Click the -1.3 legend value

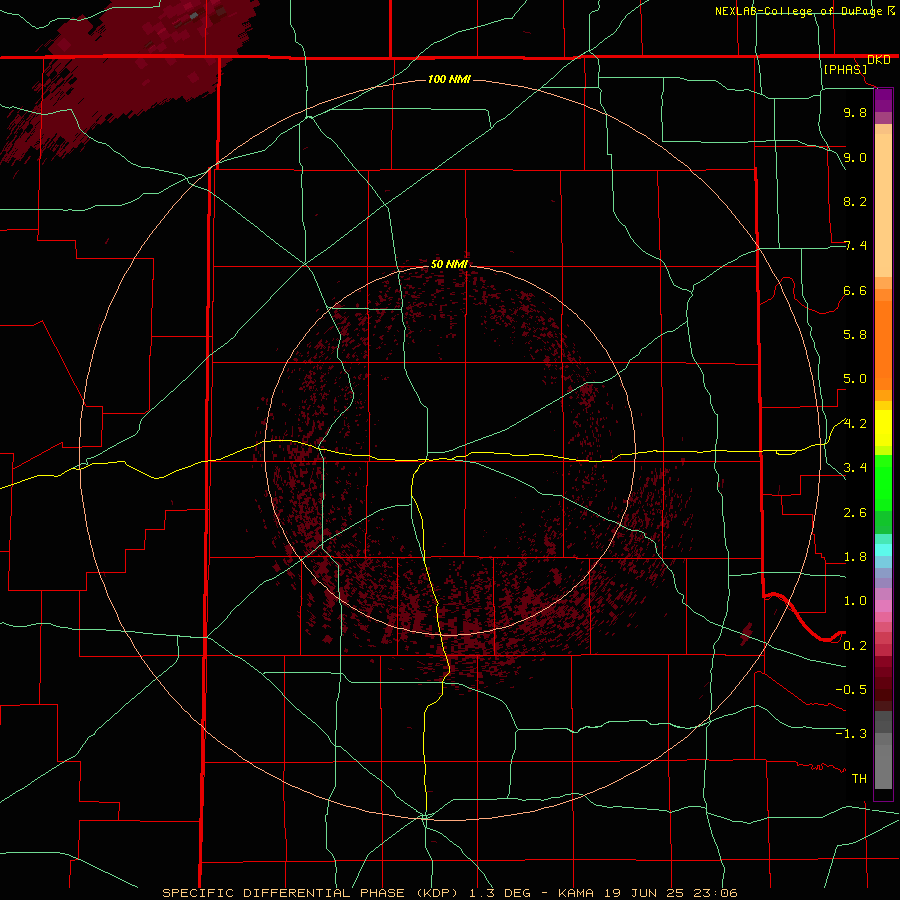851,734
